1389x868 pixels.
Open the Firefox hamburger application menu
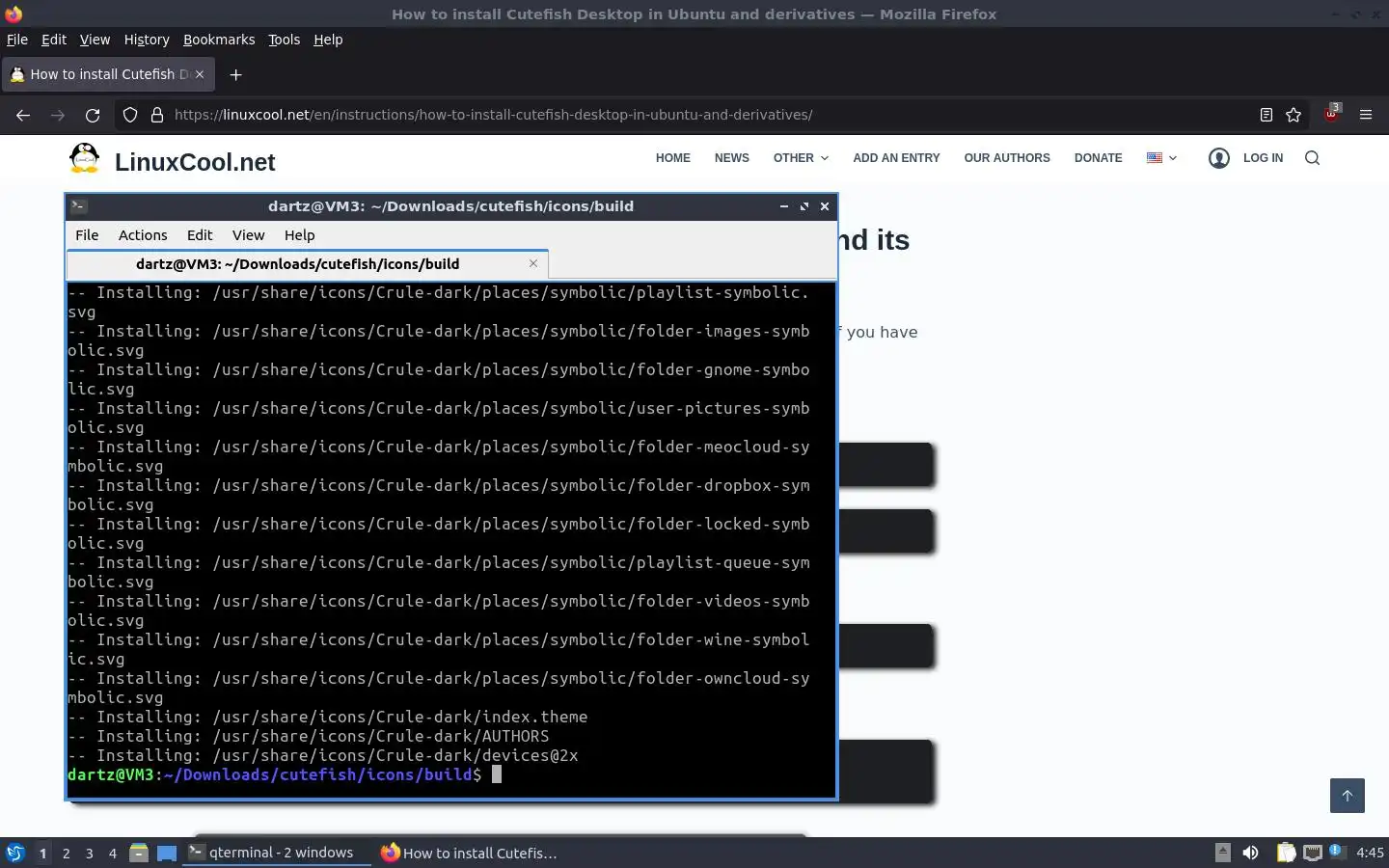1366,115
